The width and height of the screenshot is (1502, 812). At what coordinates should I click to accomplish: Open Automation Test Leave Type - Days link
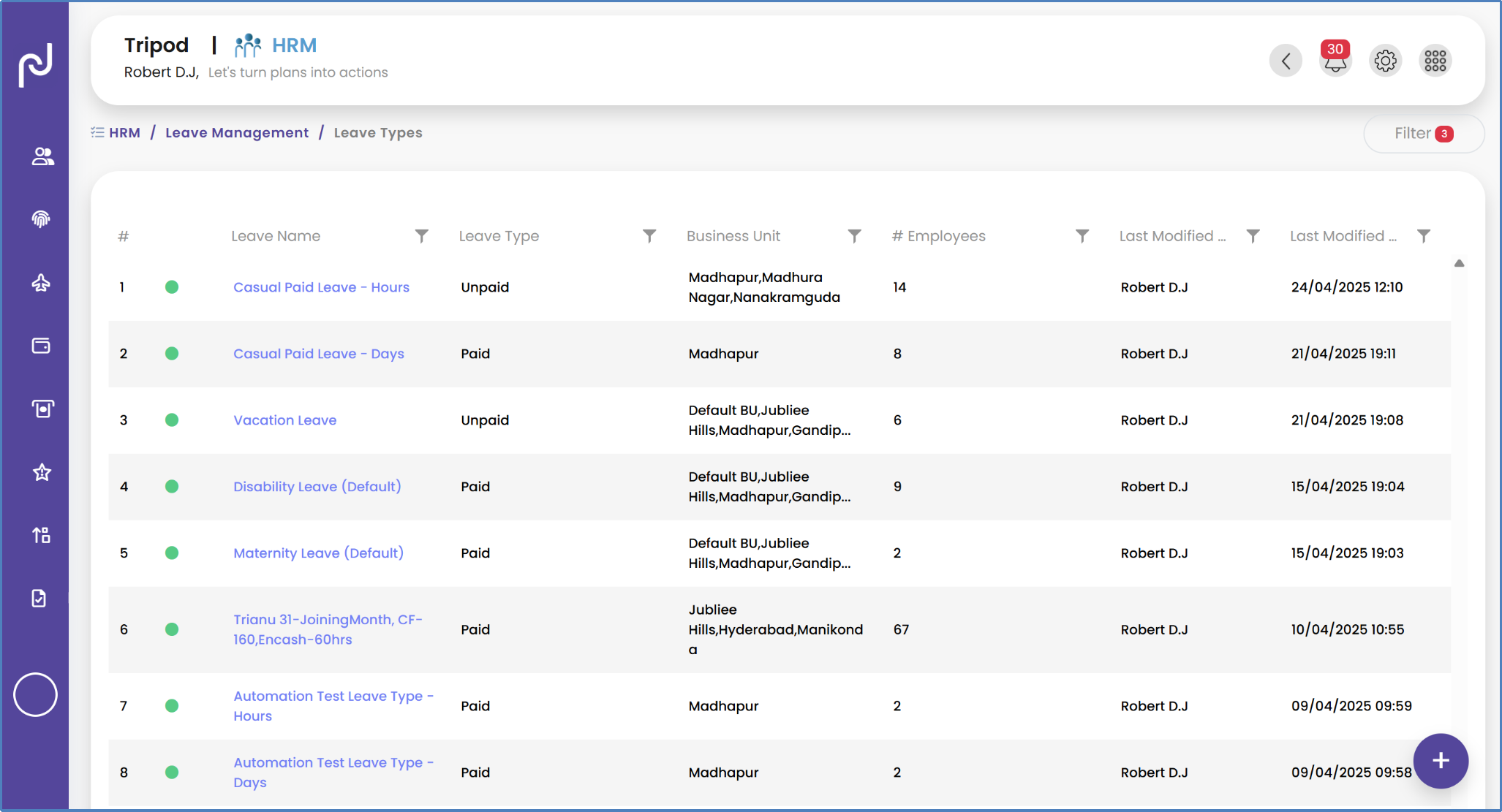coord(333,773)
